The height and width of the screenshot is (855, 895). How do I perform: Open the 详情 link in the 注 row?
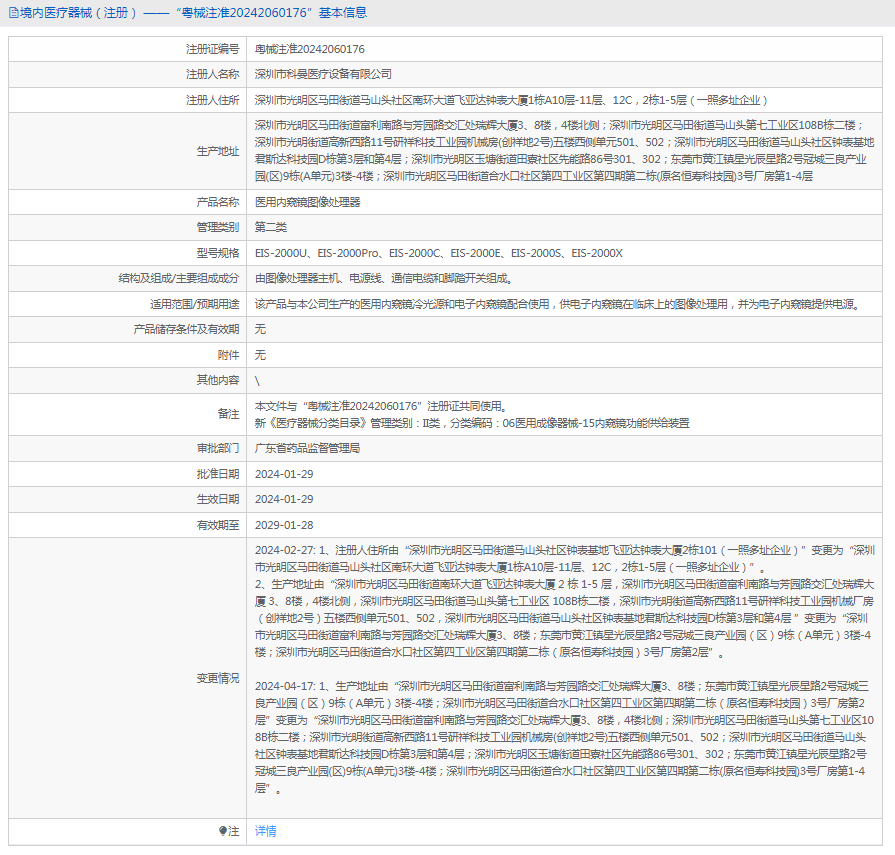[265, 831]
